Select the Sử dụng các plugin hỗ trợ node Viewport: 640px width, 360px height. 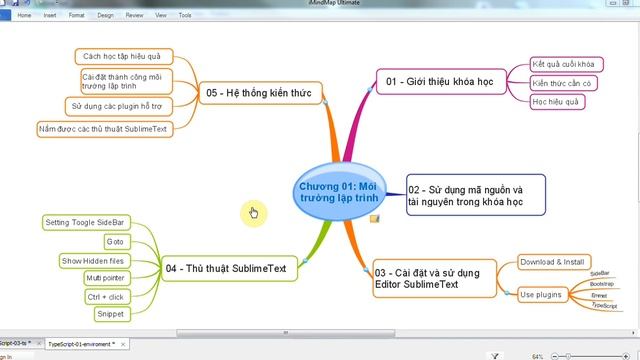point(119,106)
